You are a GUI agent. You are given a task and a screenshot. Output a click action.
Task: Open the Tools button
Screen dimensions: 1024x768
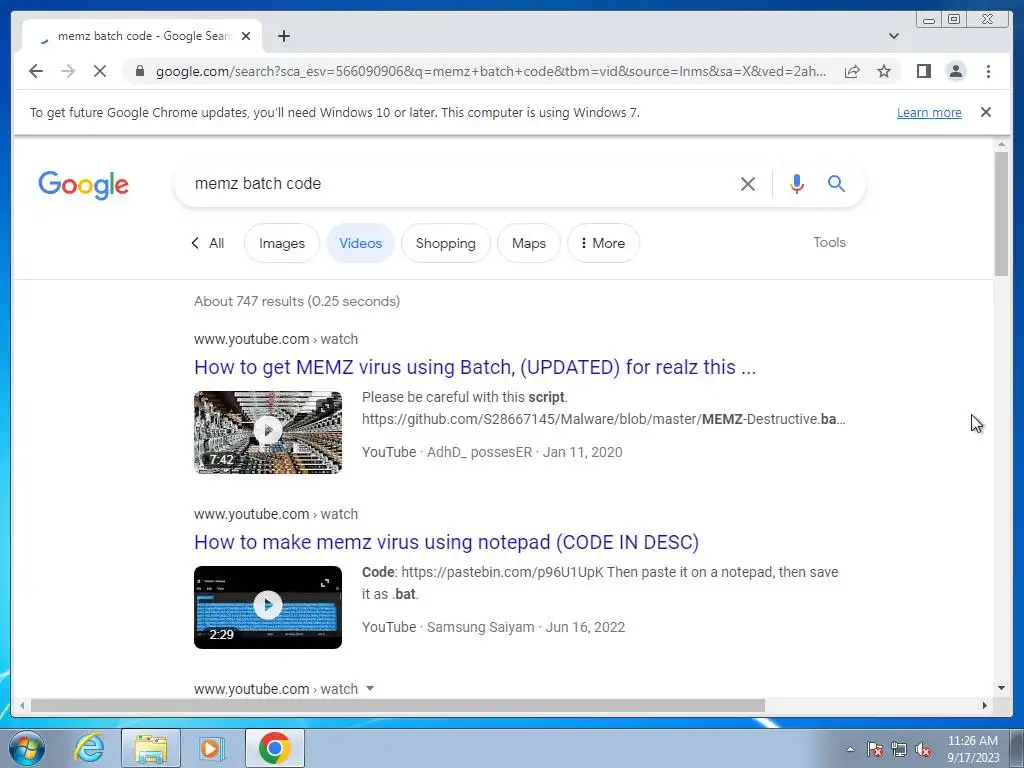point(829,242)
